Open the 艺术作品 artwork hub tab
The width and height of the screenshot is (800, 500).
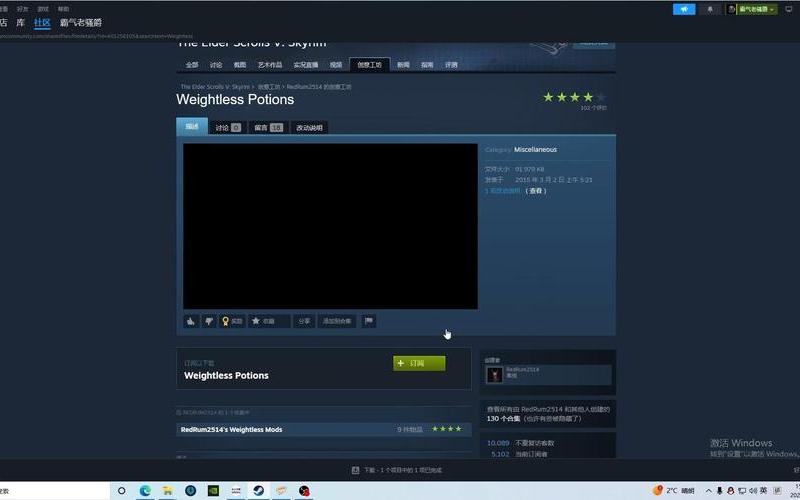(270, 65)
